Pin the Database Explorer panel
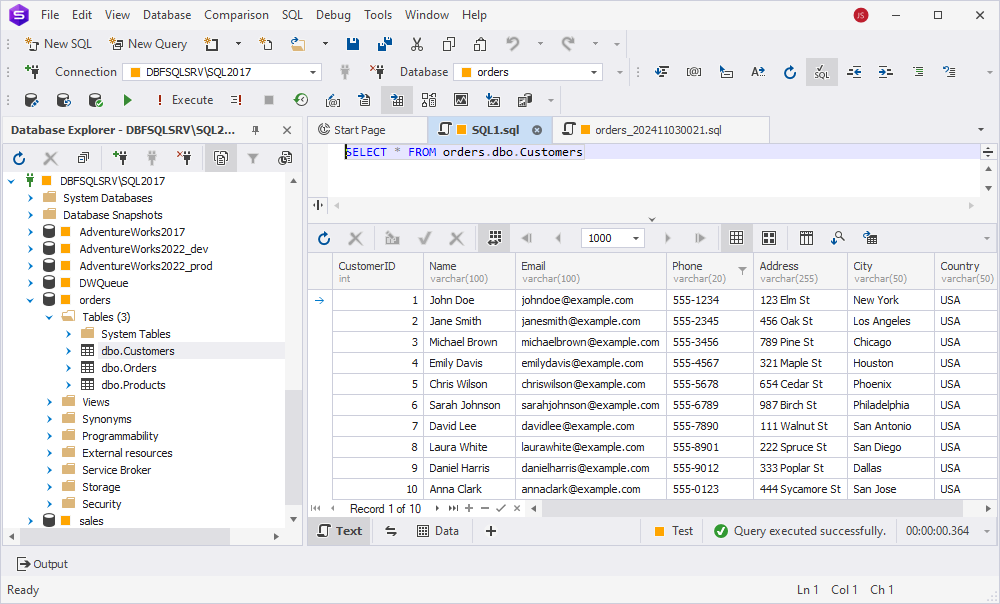This screenshot has width=1000, height=604. [x=255, y=130]
